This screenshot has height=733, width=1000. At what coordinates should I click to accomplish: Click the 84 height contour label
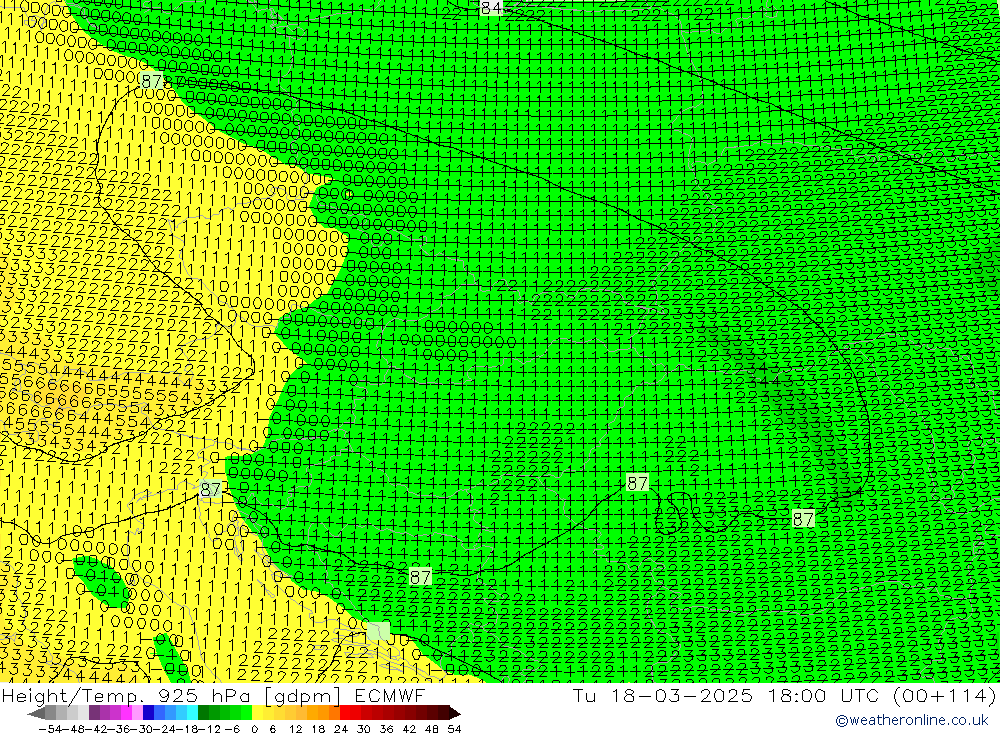coord(491,8)
